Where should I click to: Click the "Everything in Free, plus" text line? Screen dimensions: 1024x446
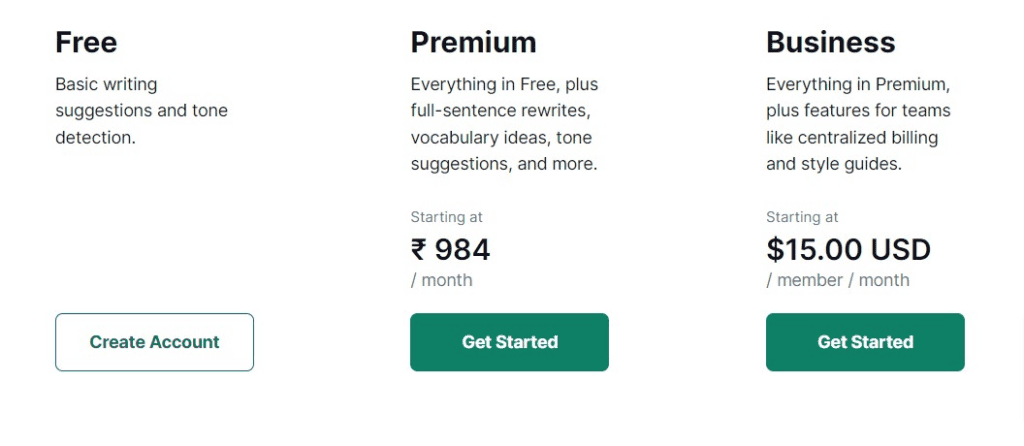(504, 84)
